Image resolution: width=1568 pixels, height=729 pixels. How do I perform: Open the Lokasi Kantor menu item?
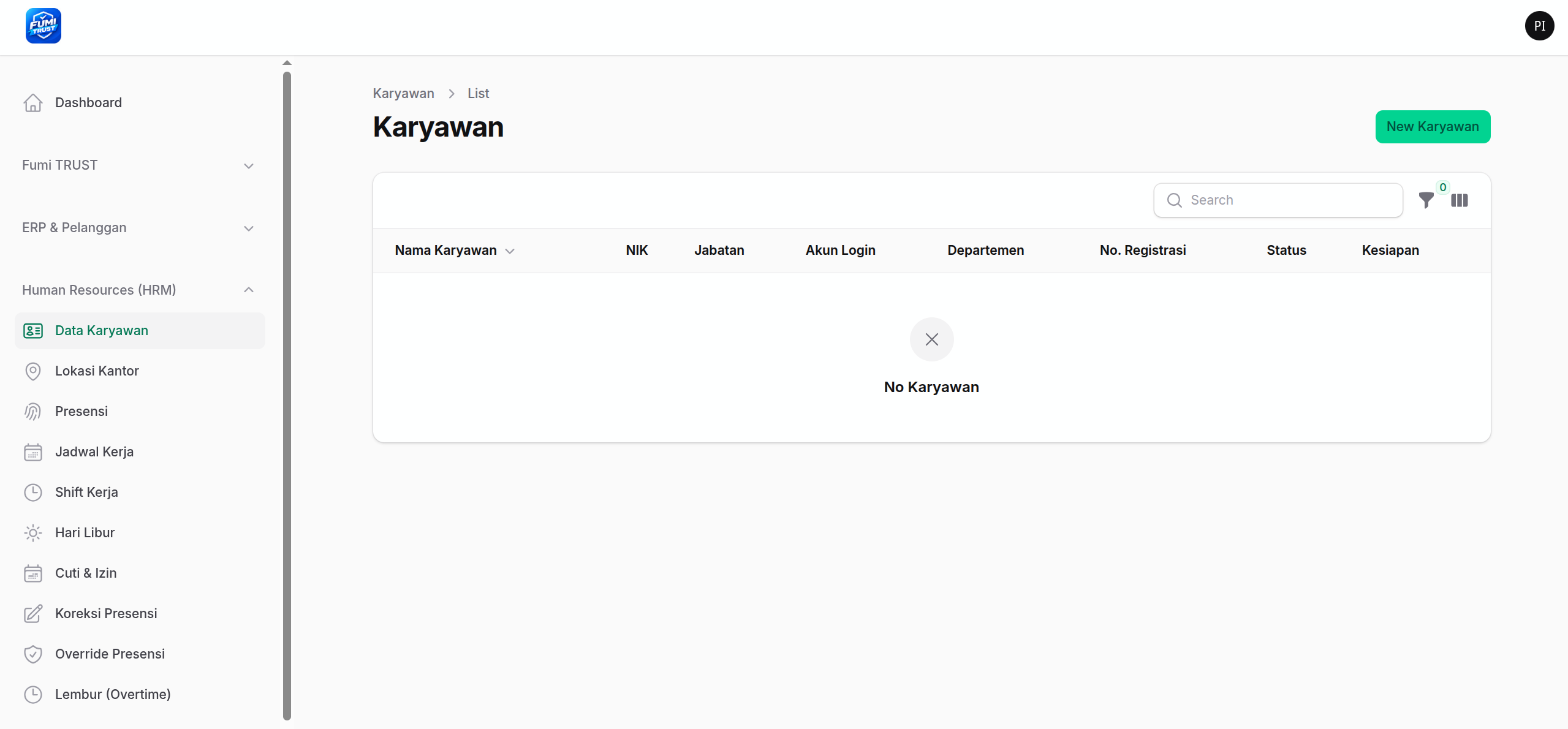(140, 371)
